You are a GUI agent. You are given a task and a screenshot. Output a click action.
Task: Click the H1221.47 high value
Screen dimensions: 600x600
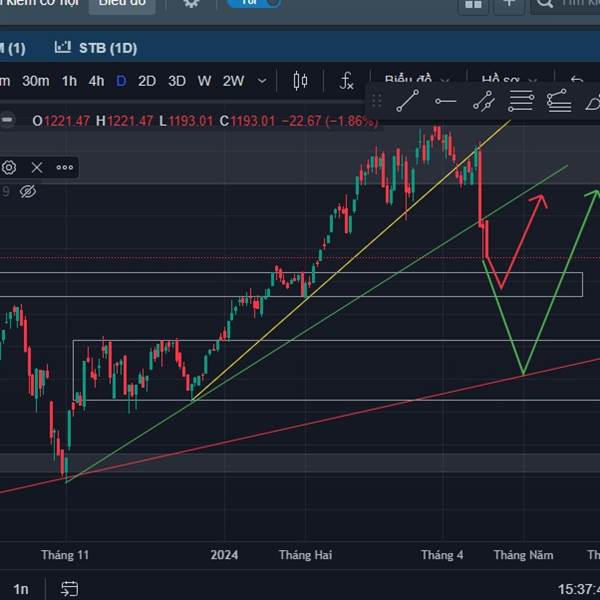[124, 121]
